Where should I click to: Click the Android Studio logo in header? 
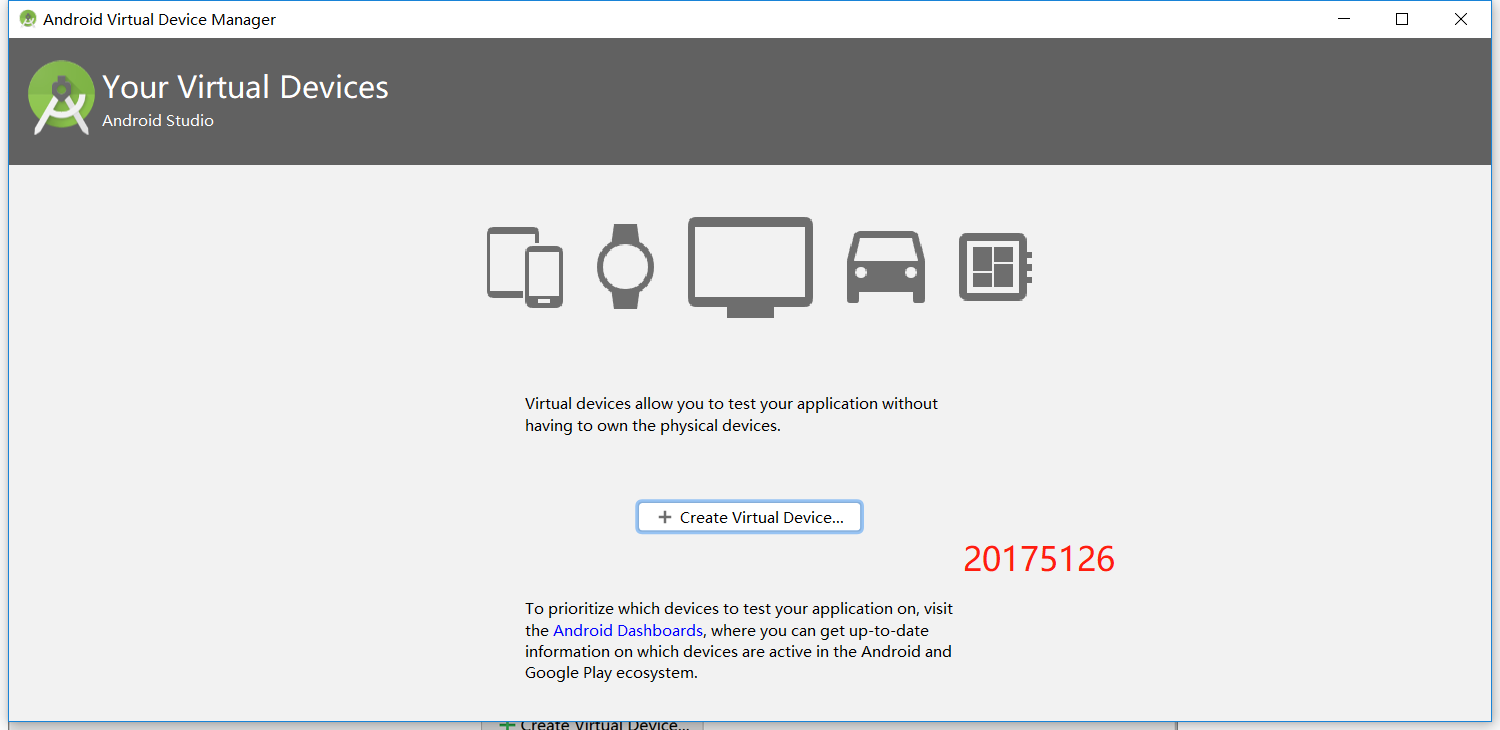pos(60,97)
